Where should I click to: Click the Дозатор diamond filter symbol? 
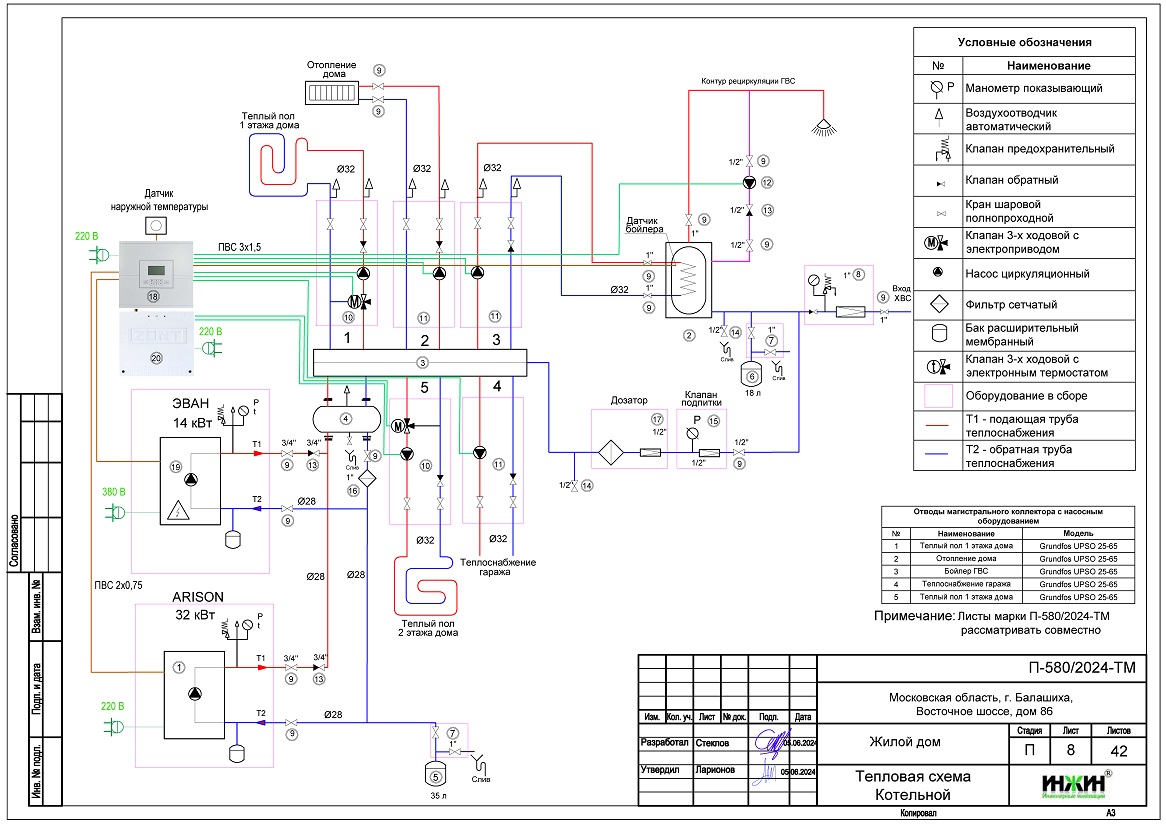[x=610, y=452]
